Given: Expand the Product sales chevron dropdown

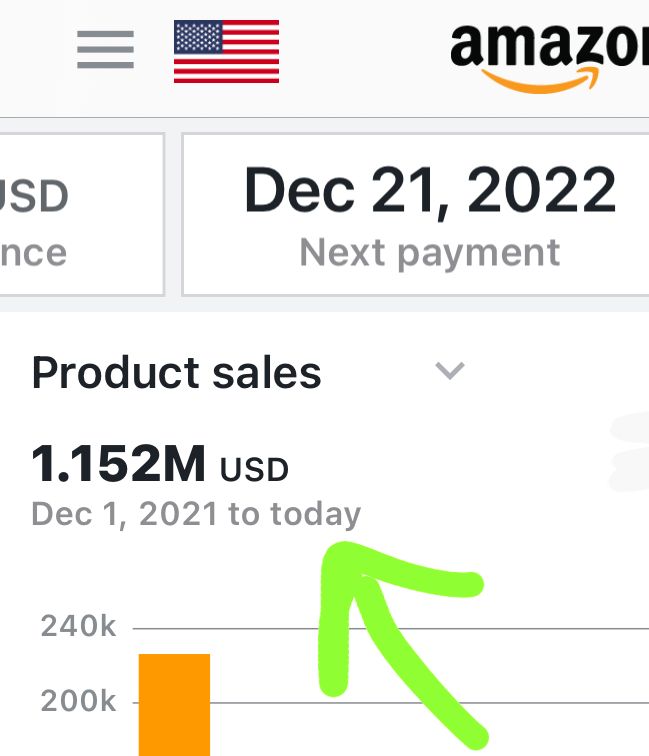Looking at the screenshot, I should click(451, 372).
